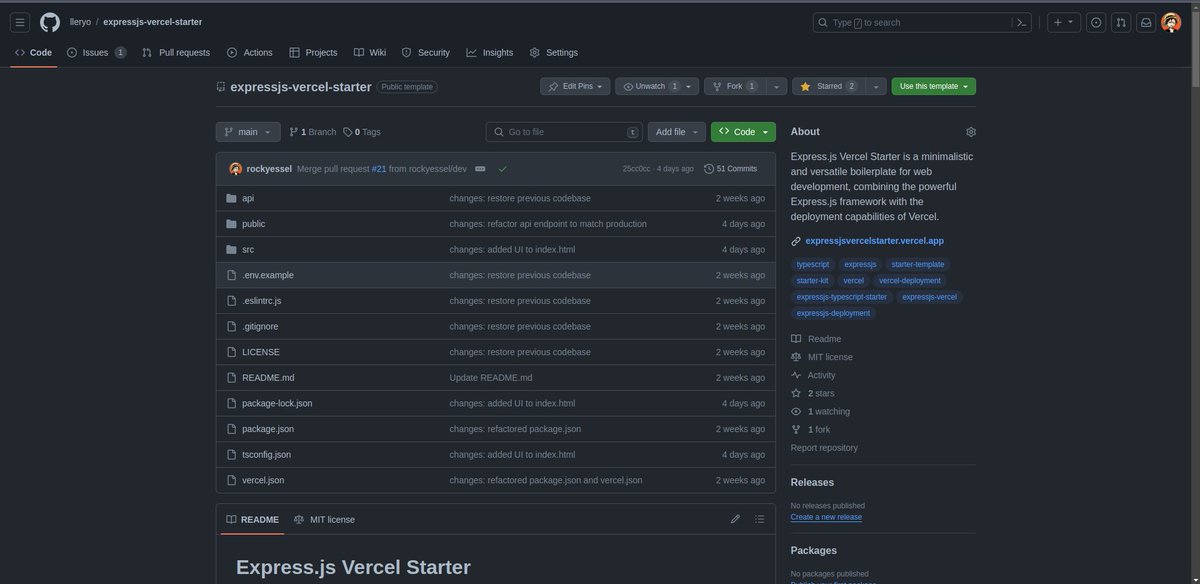Click the typescript topic tag
1200x584 pixels.
[x=813, y=265]
